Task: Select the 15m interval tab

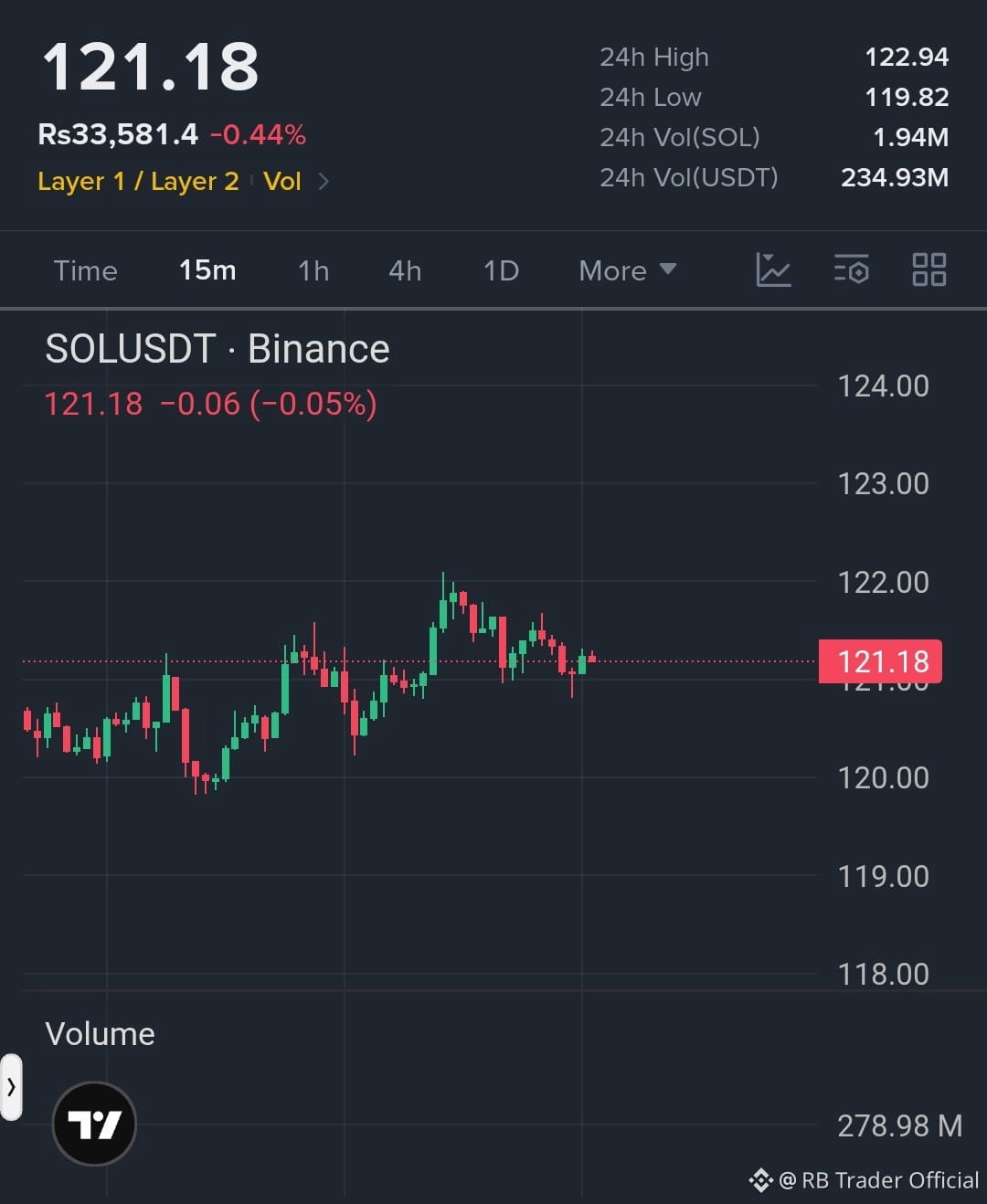Action: [x=207, y=270]
